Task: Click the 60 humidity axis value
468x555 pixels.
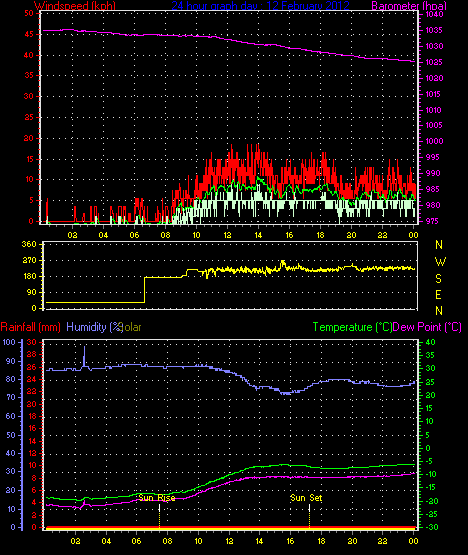Action: (11, 416)
